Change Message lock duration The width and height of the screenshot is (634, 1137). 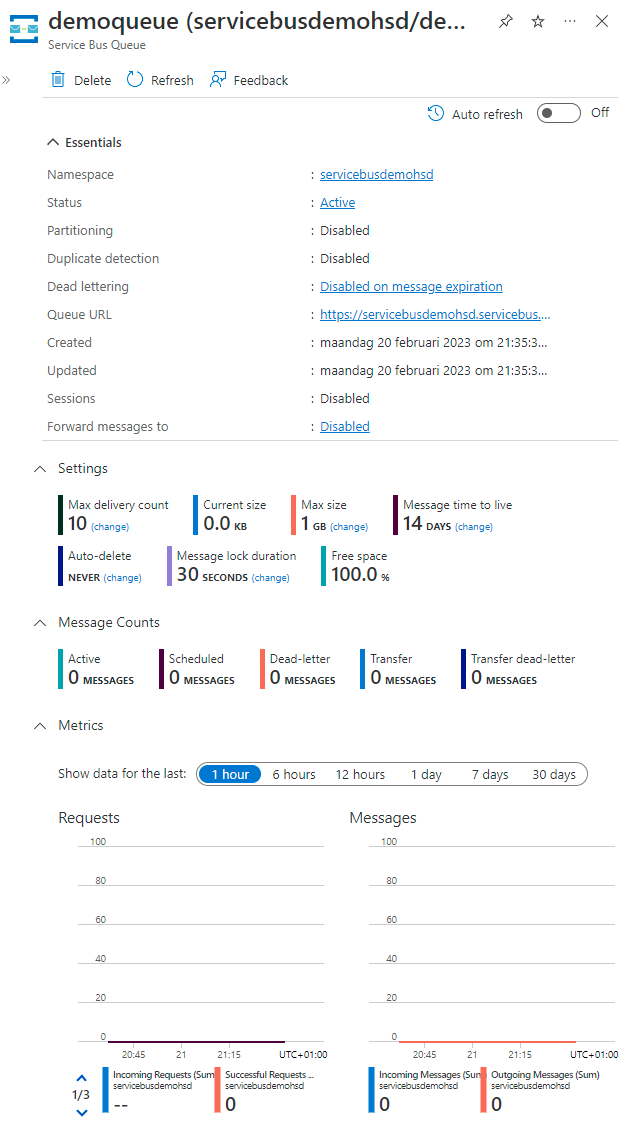tap(271, 578)
